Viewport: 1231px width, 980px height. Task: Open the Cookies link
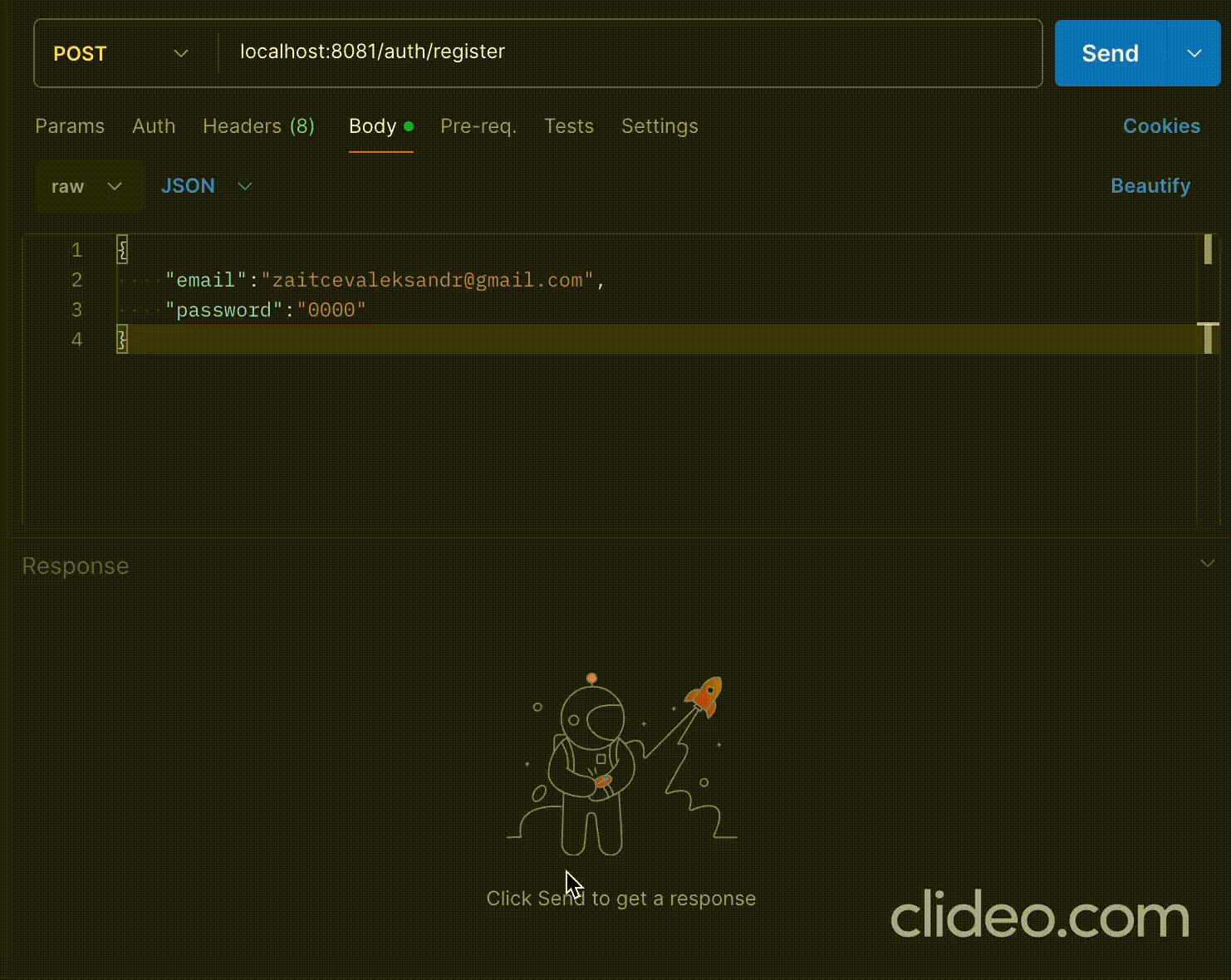(1161, 126)
